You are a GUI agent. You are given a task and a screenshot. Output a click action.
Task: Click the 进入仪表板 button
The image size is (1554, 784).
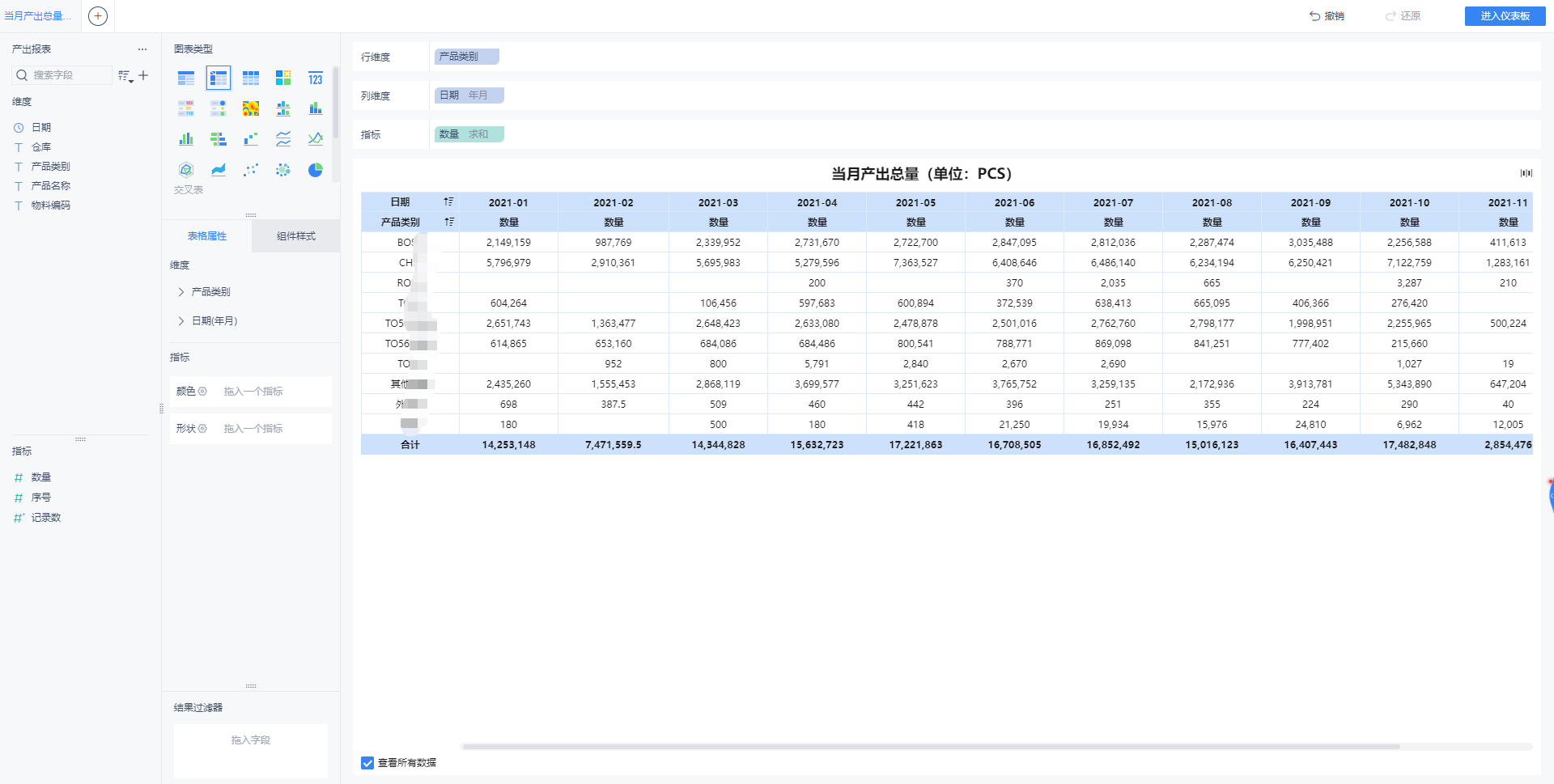pyautogui.click(x=1505, y=16)
